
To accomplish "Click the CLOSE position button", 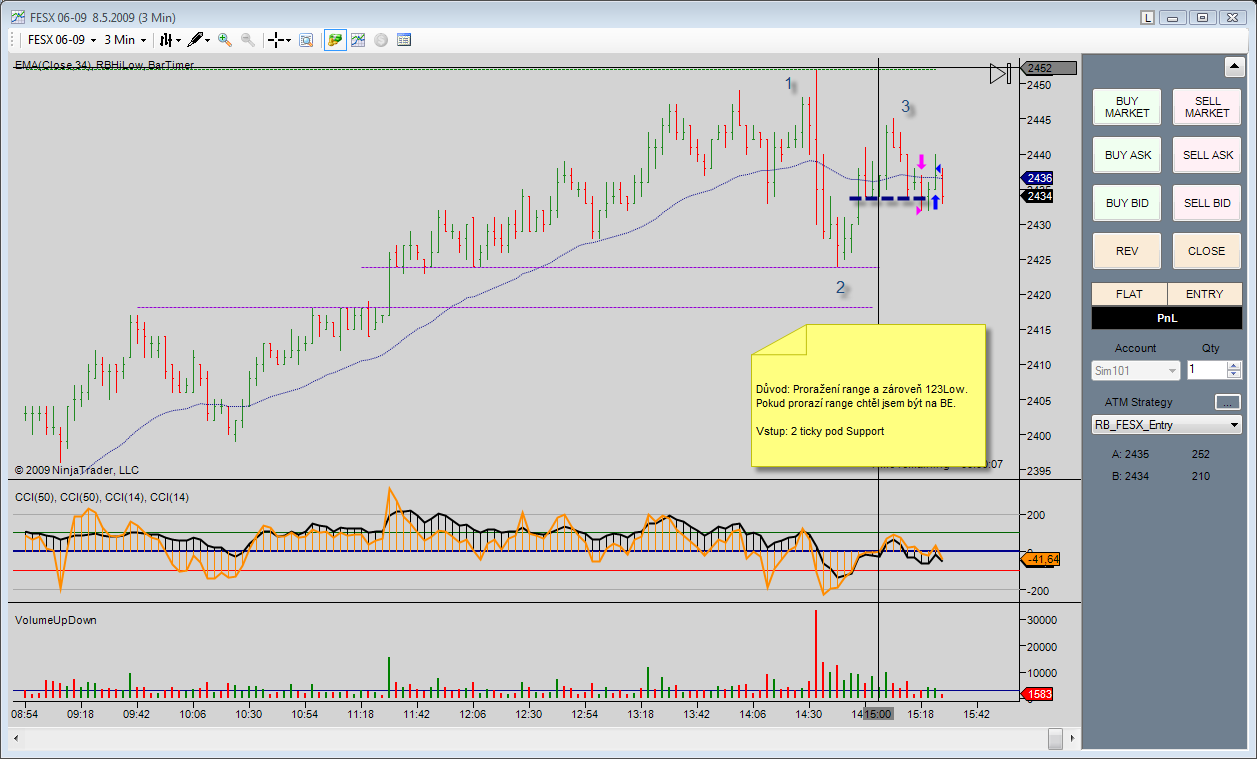I will (x=1207, y=251).
